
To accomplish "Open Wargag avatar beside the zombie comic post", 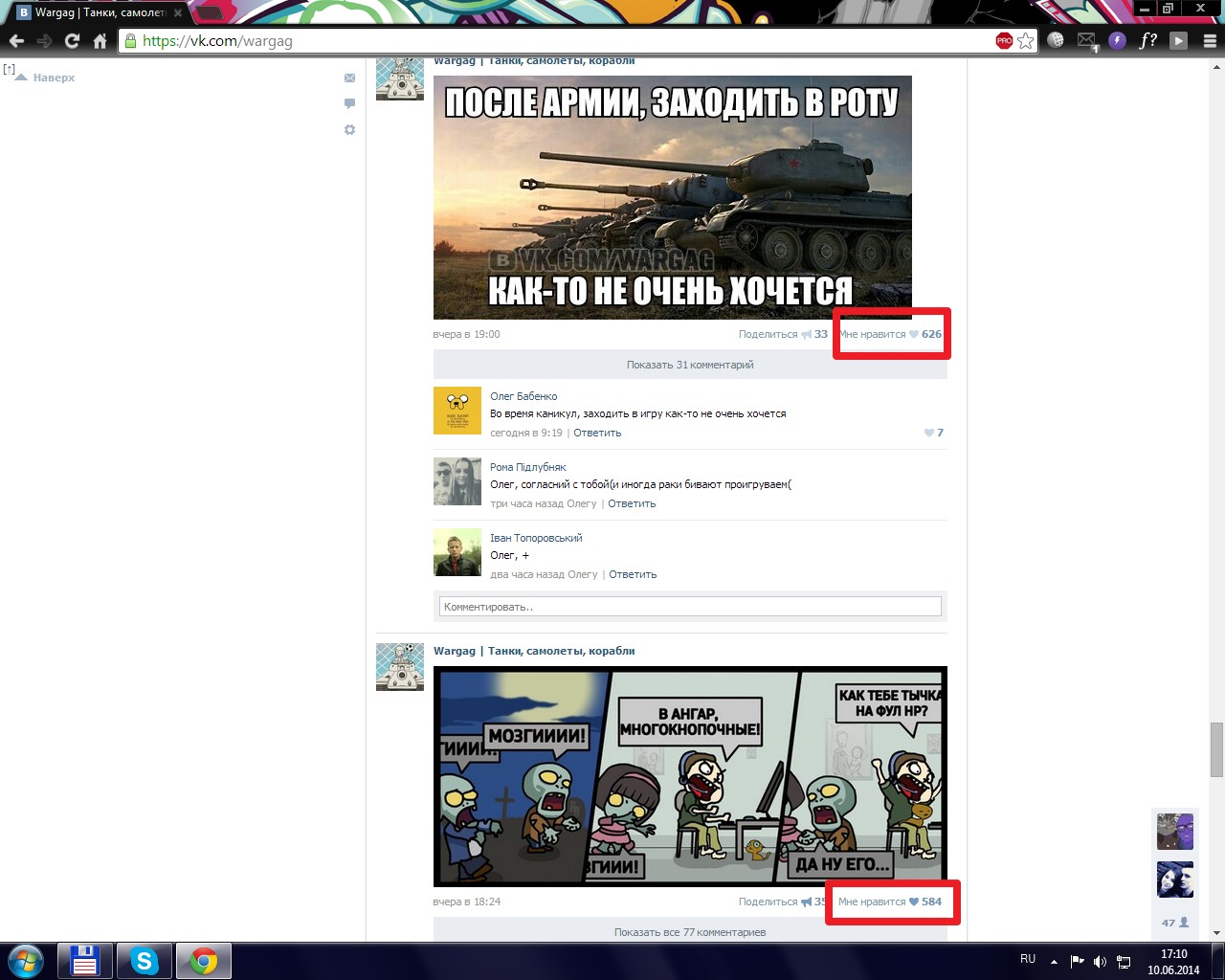I will coord(400,667).
